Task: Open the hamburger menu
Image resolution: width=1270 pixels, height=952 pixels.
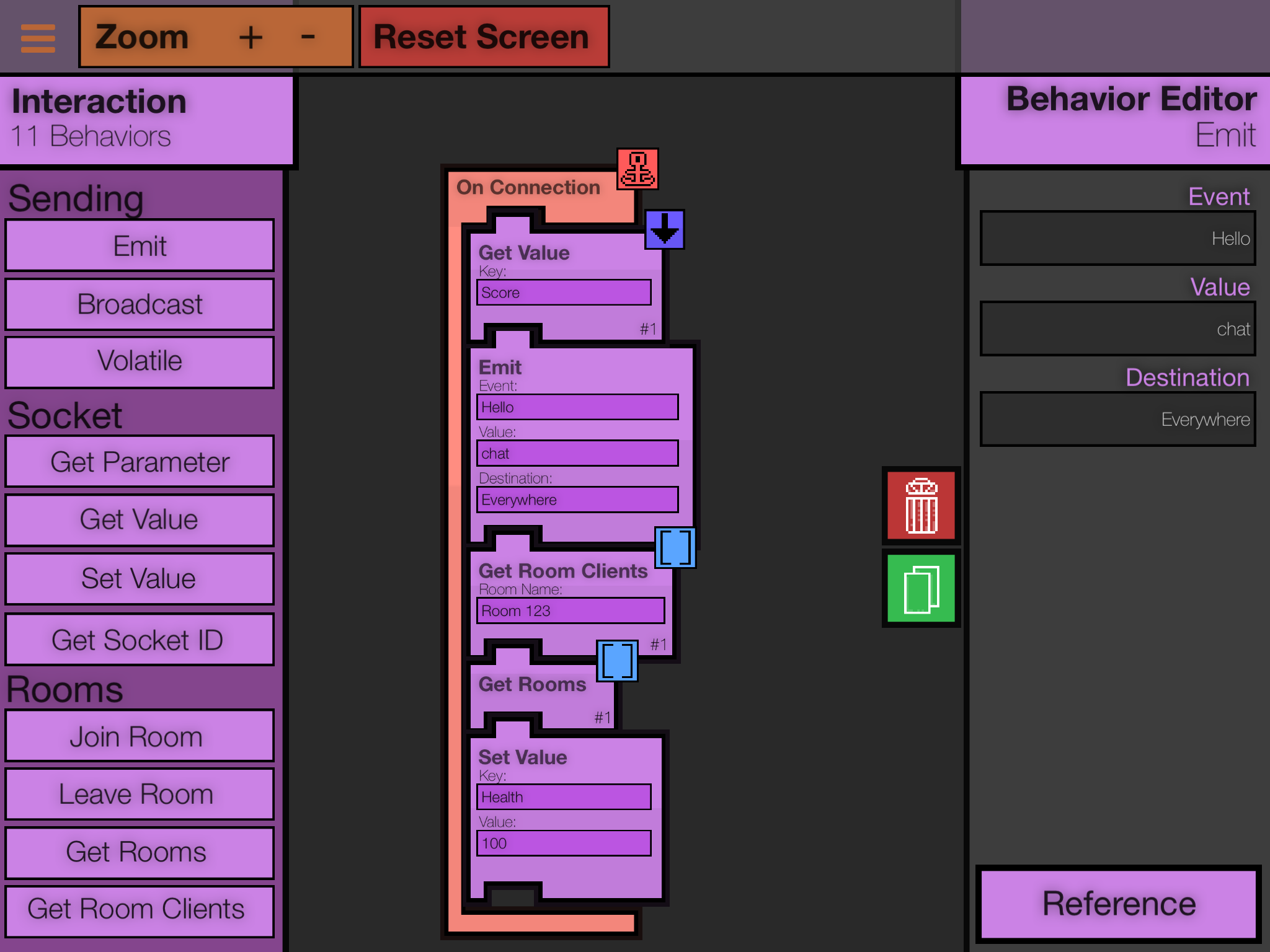Action: point(38,38)
